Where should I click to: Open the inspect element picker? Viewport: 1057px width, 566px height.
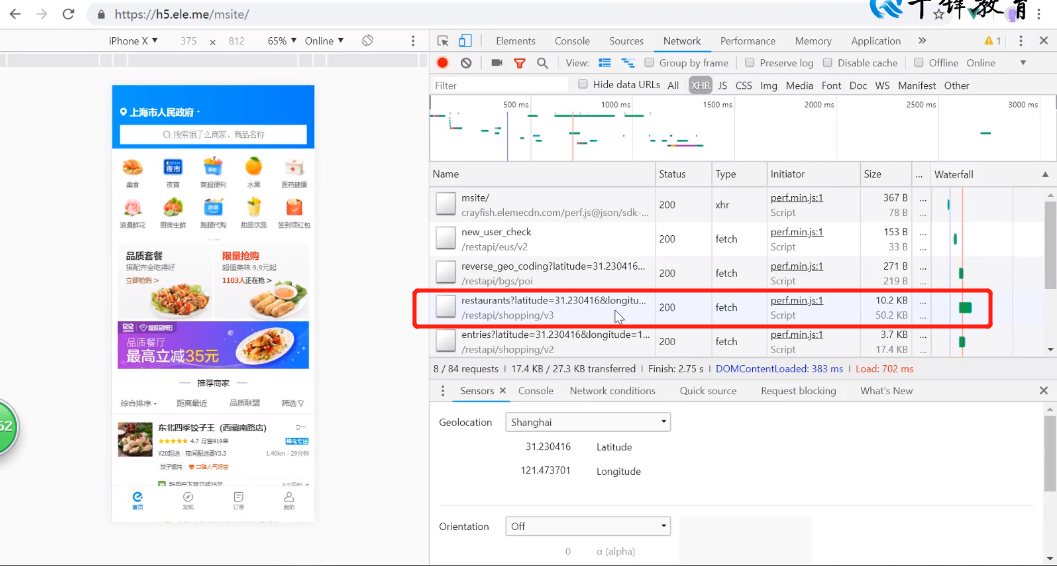click(x=443, y=41)
